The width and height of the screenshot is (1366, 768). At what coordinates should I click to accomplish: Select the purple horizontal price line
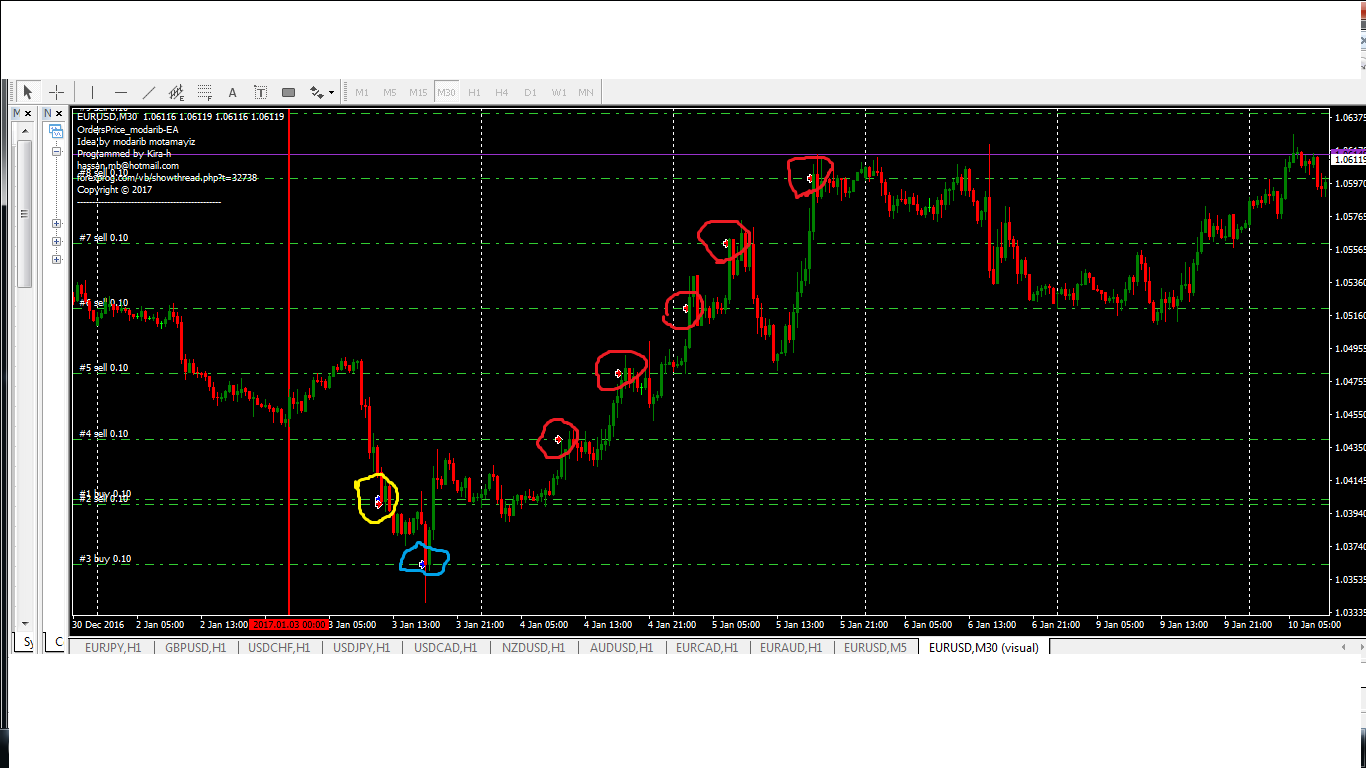[700, 154]
